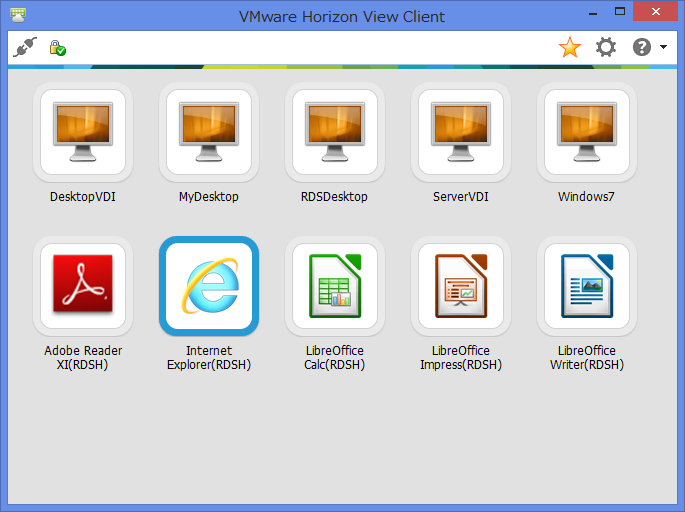Launch the RDSDesktop monitor icon
Screen dimensions: 685x512
click(x=335, y=132)
